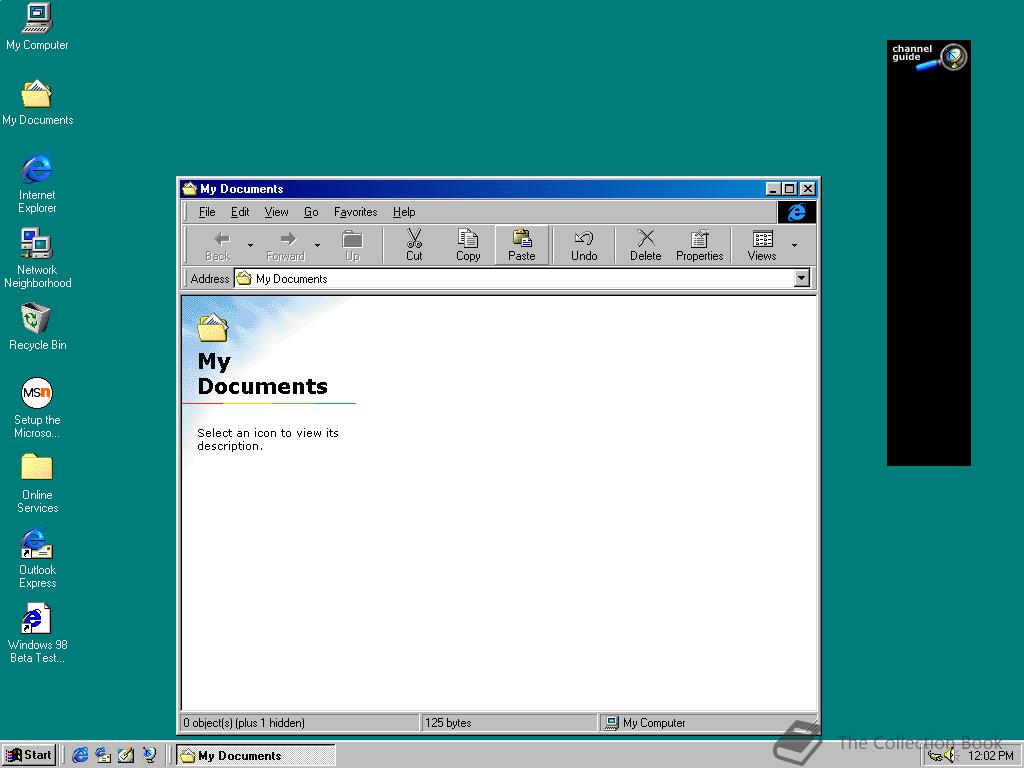
Task: Click the Up folder navigation icon
Action: (352, 243)
